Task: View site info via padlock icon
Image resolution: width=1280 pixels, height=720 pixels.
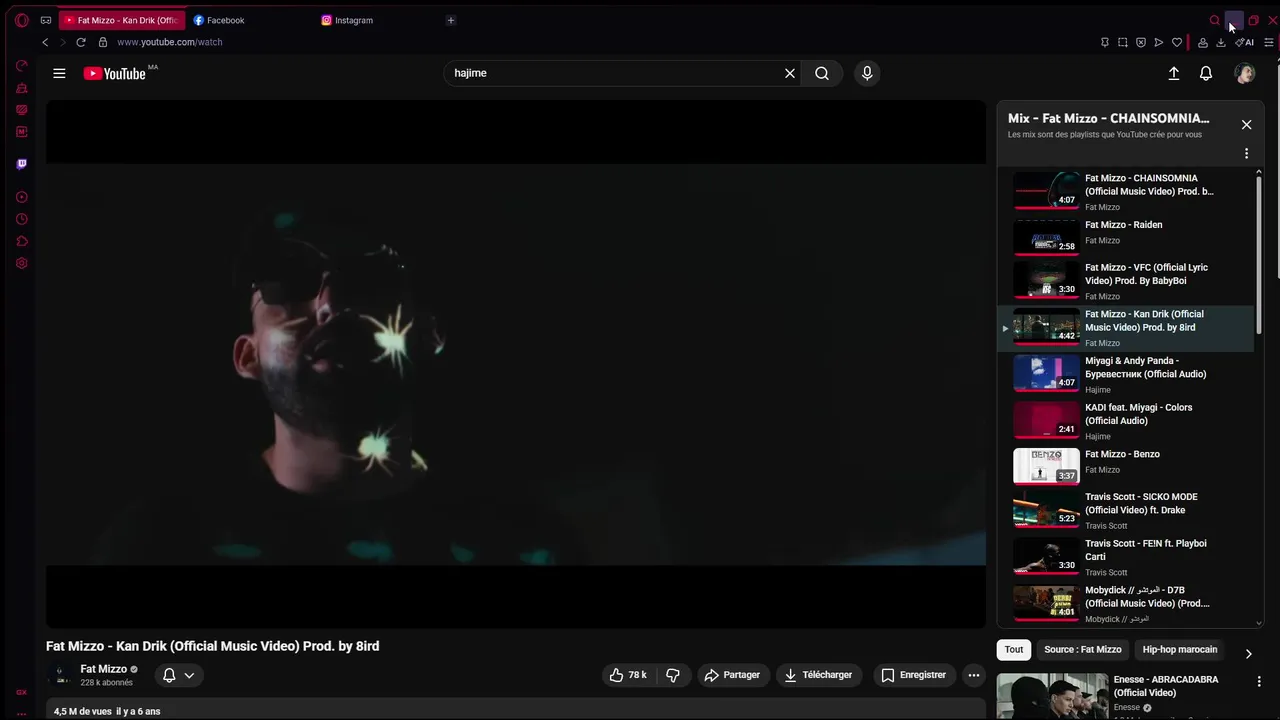Action: (x=102, y=42)
